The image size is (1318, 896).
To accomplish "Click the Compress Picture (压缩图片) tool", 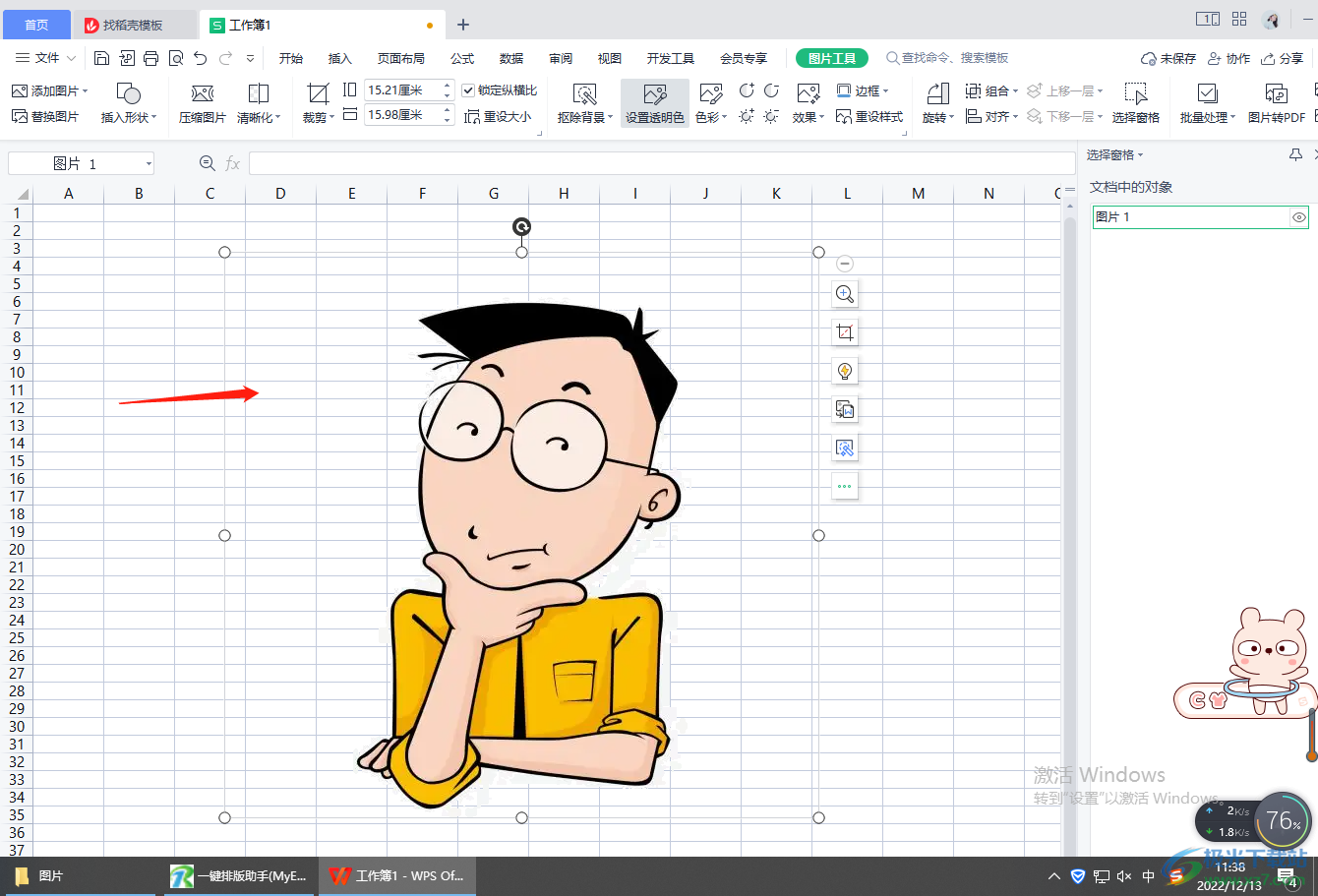I will [203, 103].
